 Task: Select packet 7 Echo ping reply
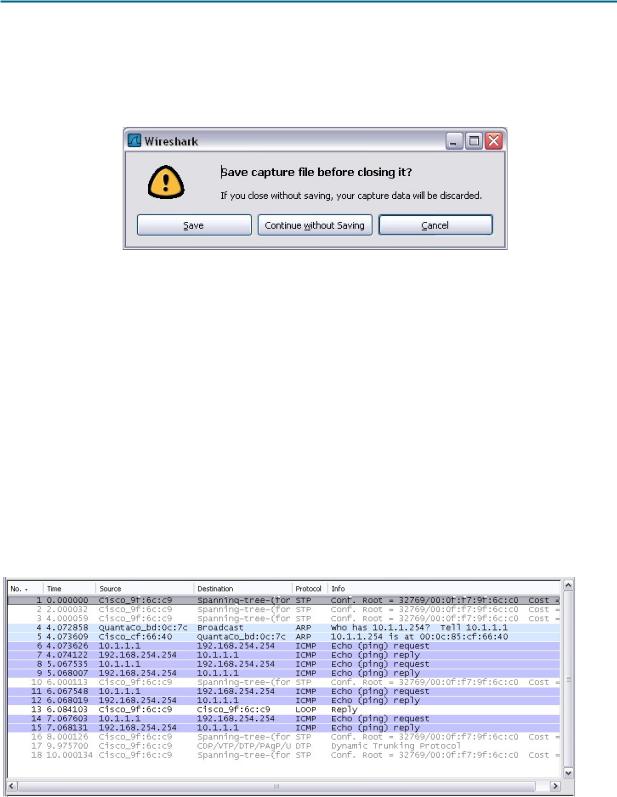pyautogui.click(x=284, y=655)
